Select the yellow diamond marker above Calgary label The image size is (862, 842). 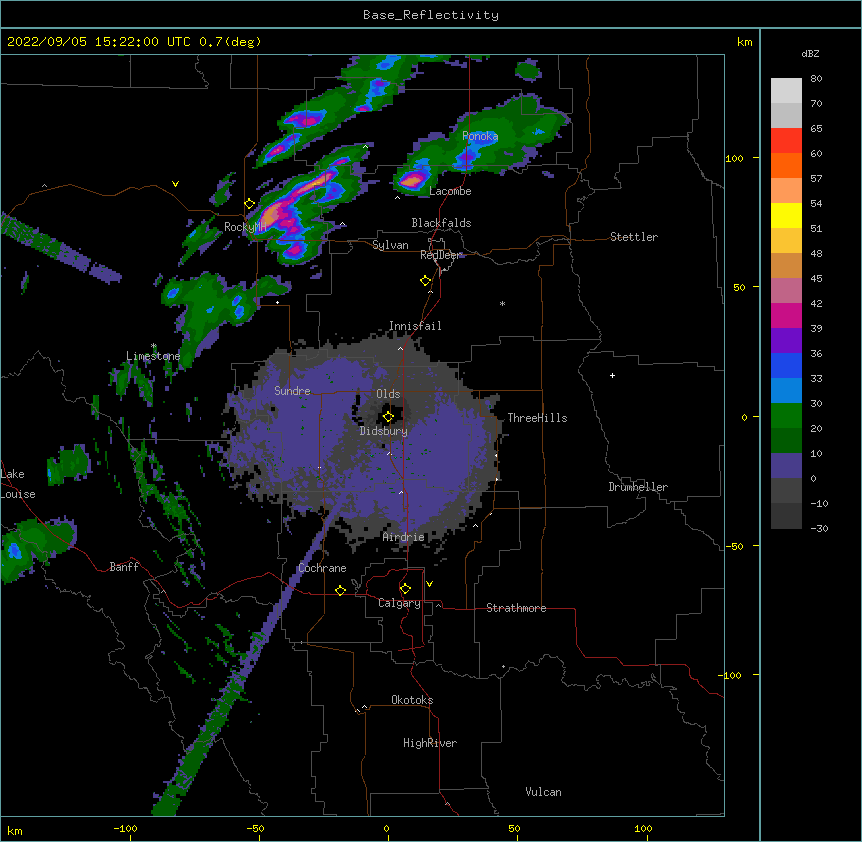405,589
